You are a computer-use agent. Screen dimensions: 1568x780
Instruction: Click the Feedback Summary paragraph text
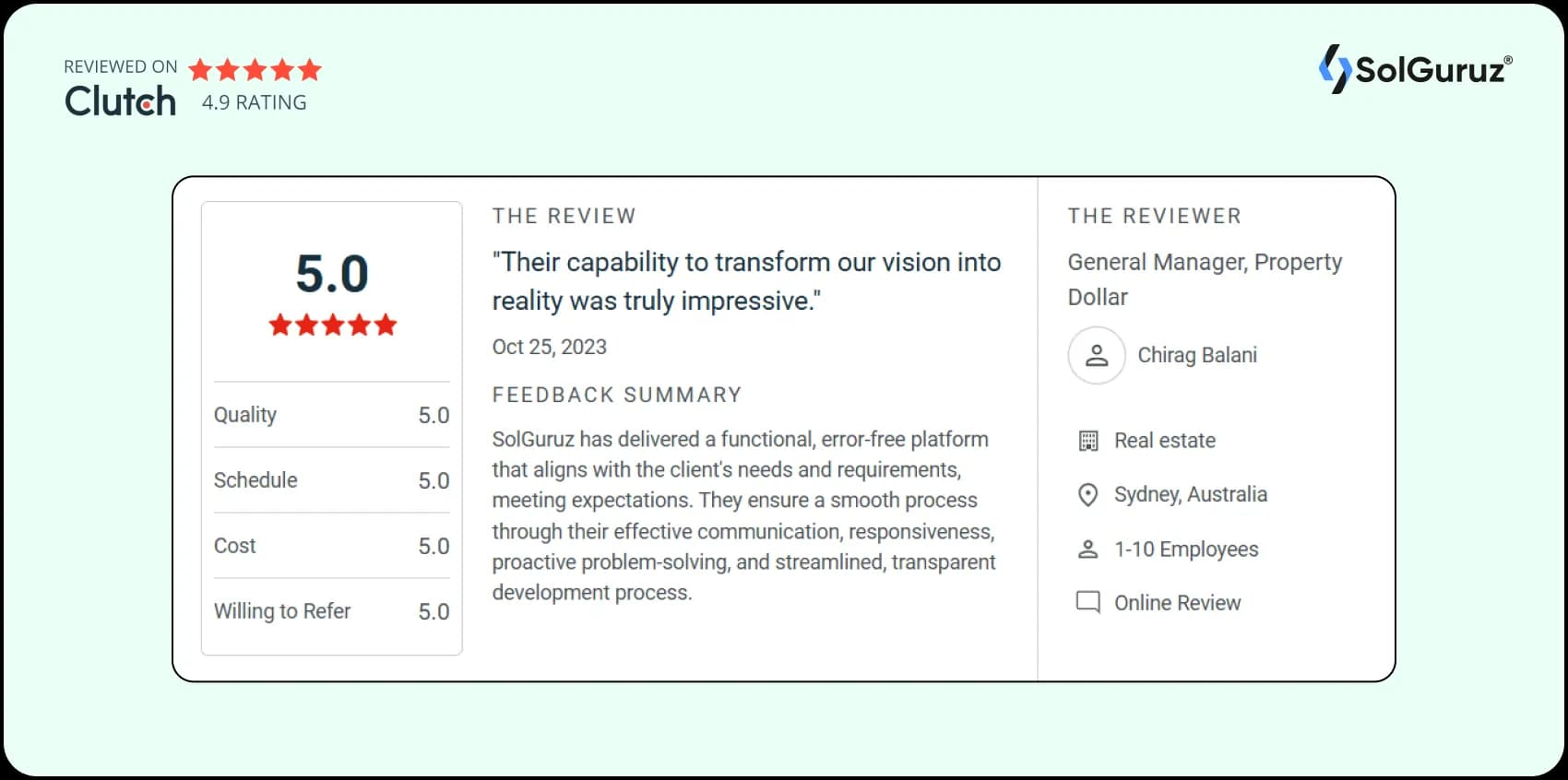743,515
